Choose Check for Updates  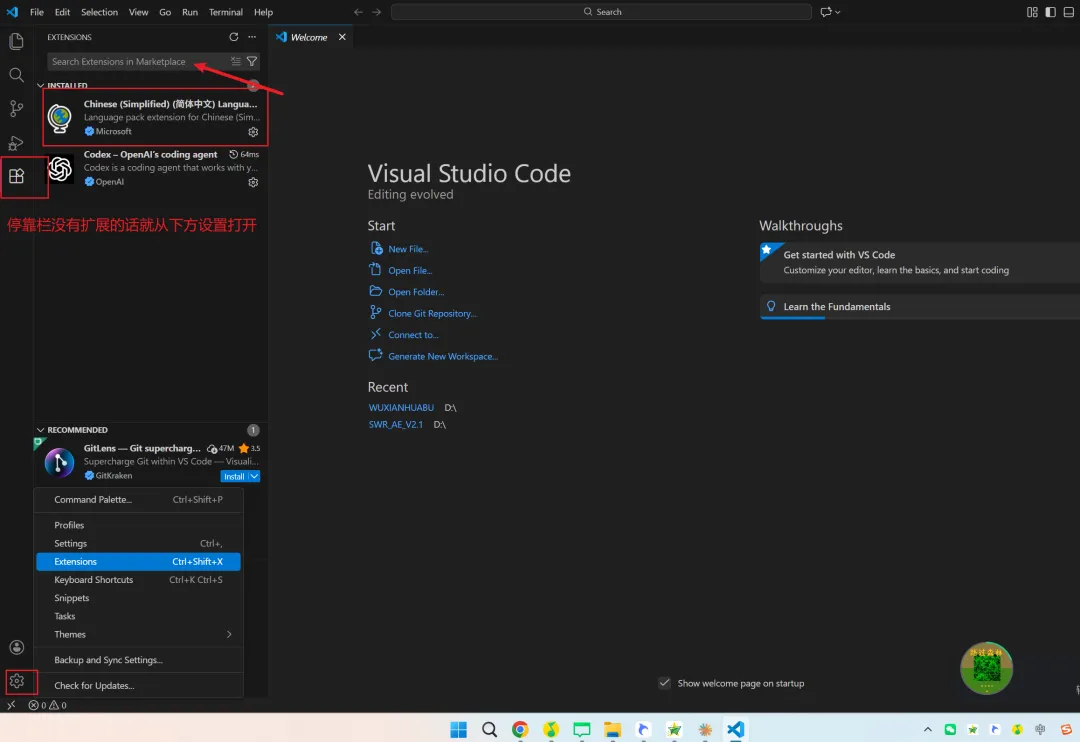(x=138, y=686)
